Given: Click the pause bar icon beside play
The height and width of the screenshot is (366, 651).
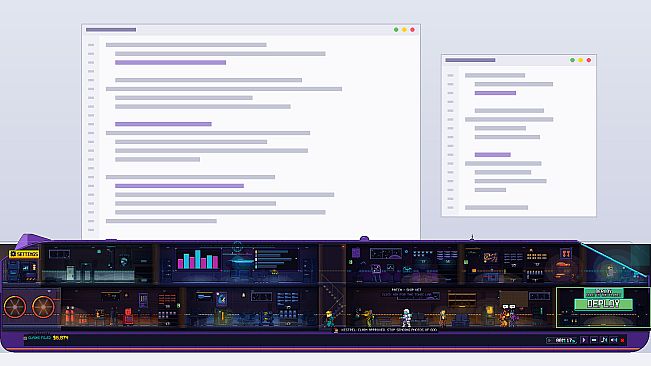Looking at the screenshot, I should pos(594,340).
